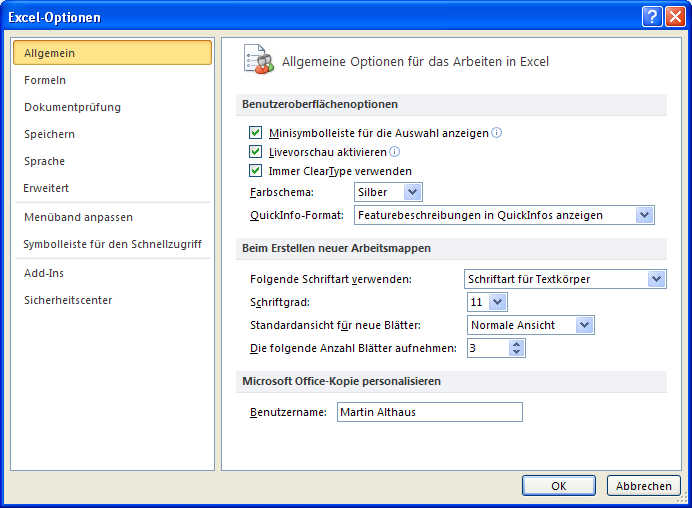692x508 pixels.
Task: Click the Schriftgrad label
Action: click(280, 302)
